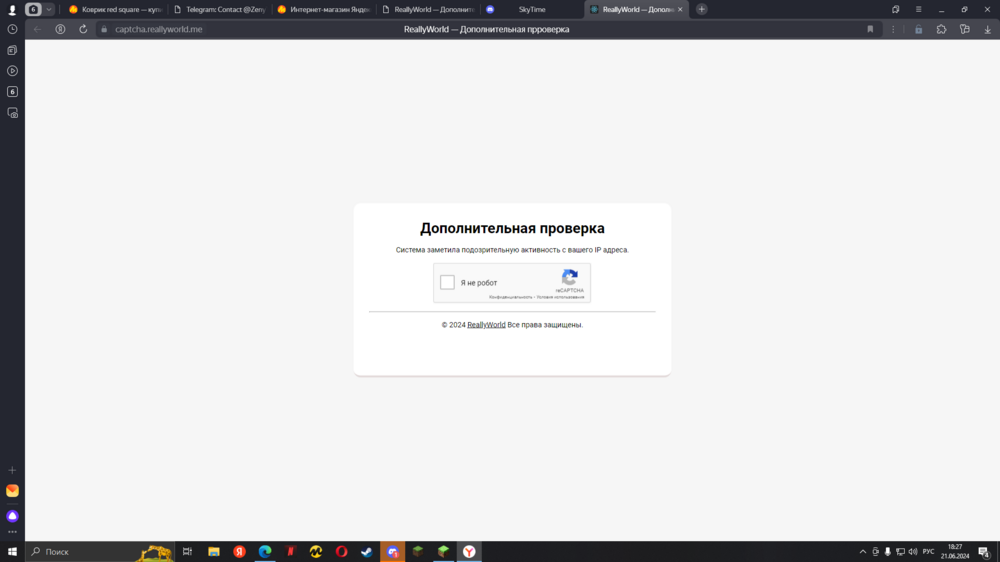Open a new tab with the plus button
The image size is (1000, 562).
pos(702,10)
